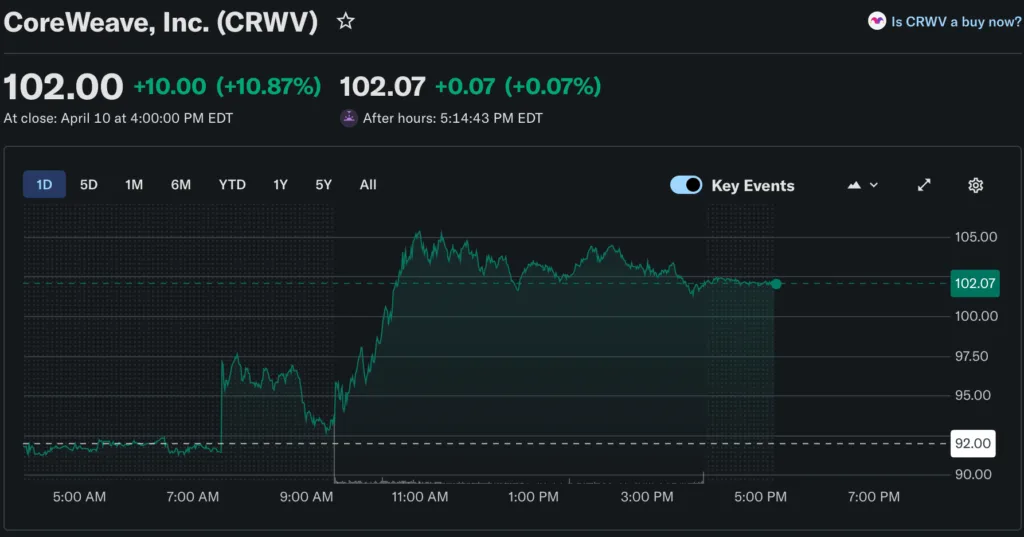This screenshot has height=537, width=1024.
Task: Open the chart type dropdown
Action: coord(863,186)
